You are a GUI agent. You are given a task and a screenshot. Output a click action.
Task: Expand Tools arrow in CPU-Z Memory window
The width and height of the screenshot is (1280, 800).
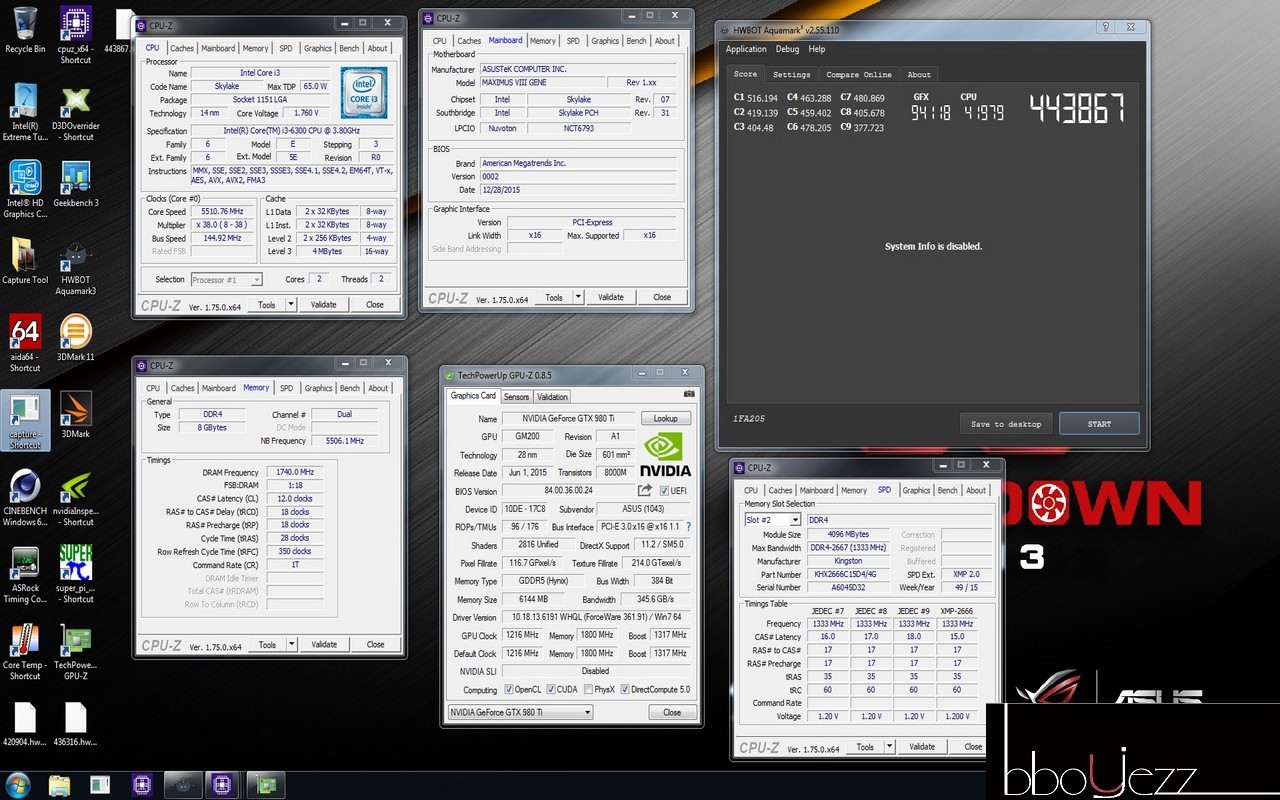(x=292, y=644)
